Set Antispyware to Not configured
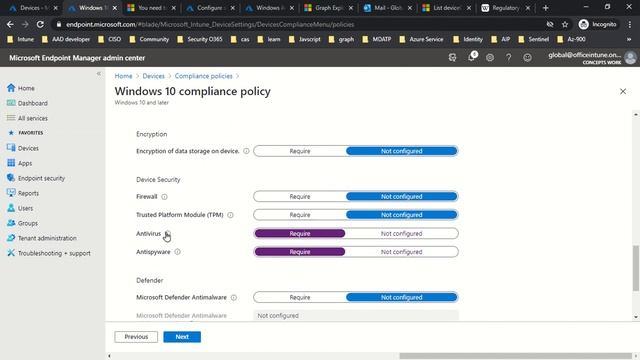The image size is (640, 360). click(402, 252)
